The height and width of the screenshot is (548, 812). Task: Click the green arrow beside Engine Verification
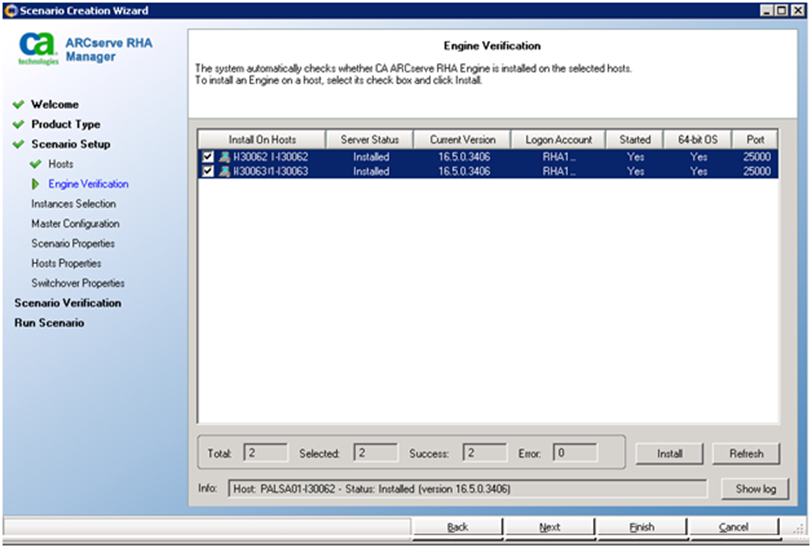pyautogui.click(x=36, y=184)
